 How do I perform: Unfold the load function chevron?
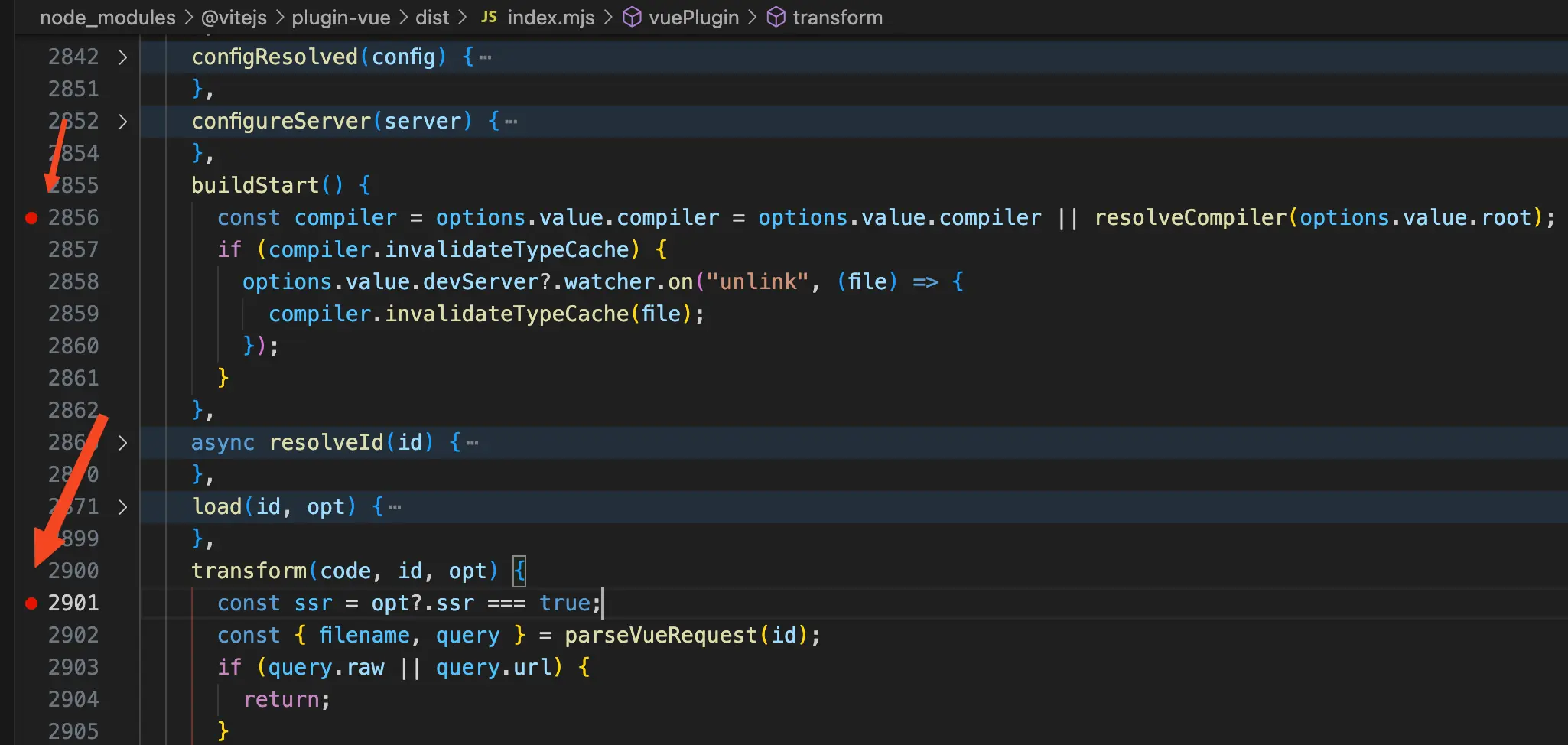point(122,507)
